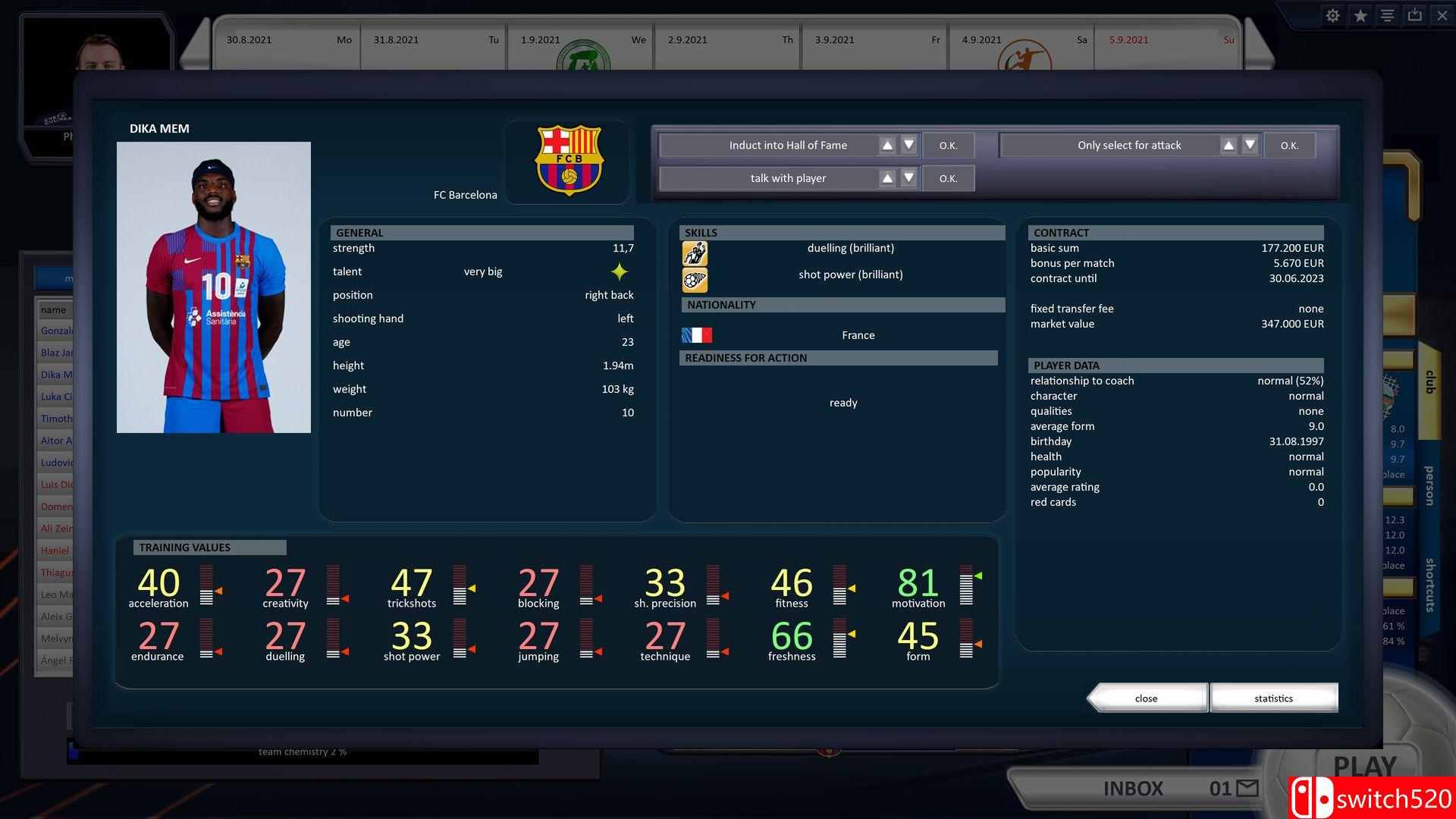Select the FC Barcelona club crest
The height and width of the screenshot is (819, 1456).
[566, 161]
